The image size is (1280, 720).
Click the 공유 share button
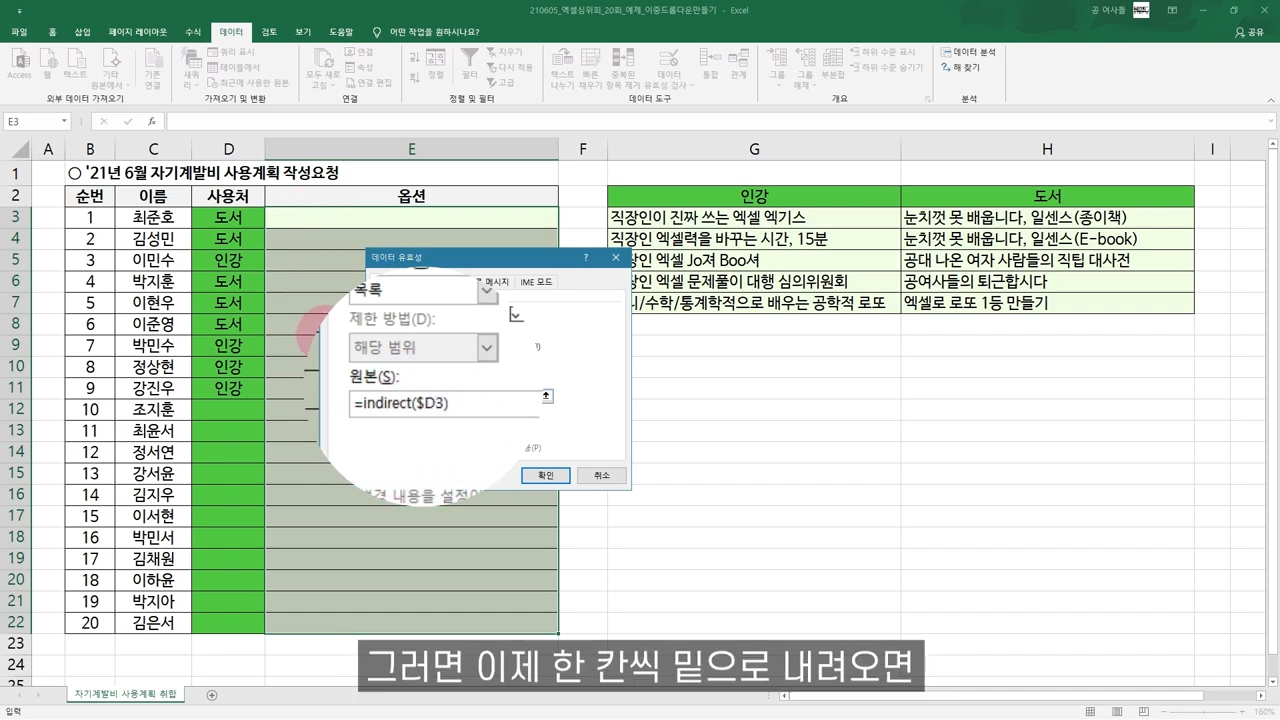pyautogui.click(x=1249, y=32)
